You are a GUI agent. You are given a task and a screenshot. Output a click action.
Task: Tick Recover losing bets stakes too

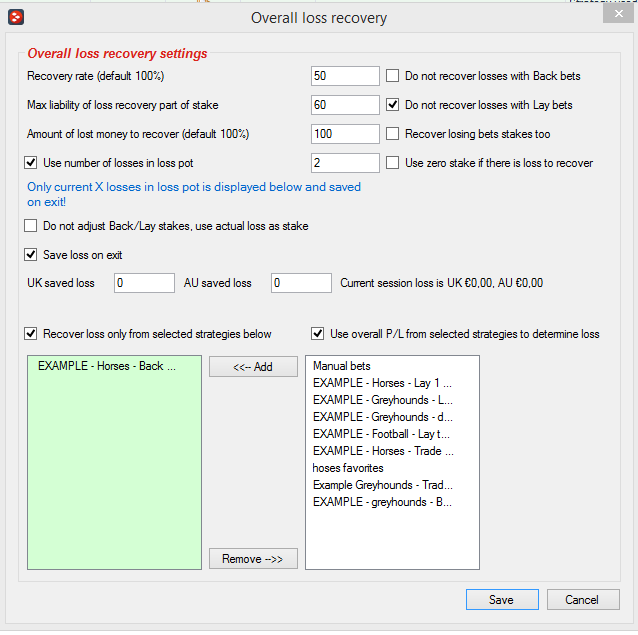pos(392,134)
